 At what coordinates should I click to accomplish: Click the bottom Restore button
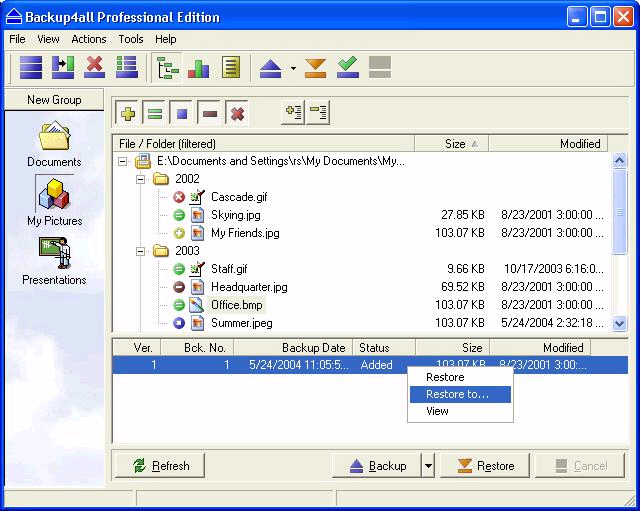pyautogui.click(x=485, y=465)
